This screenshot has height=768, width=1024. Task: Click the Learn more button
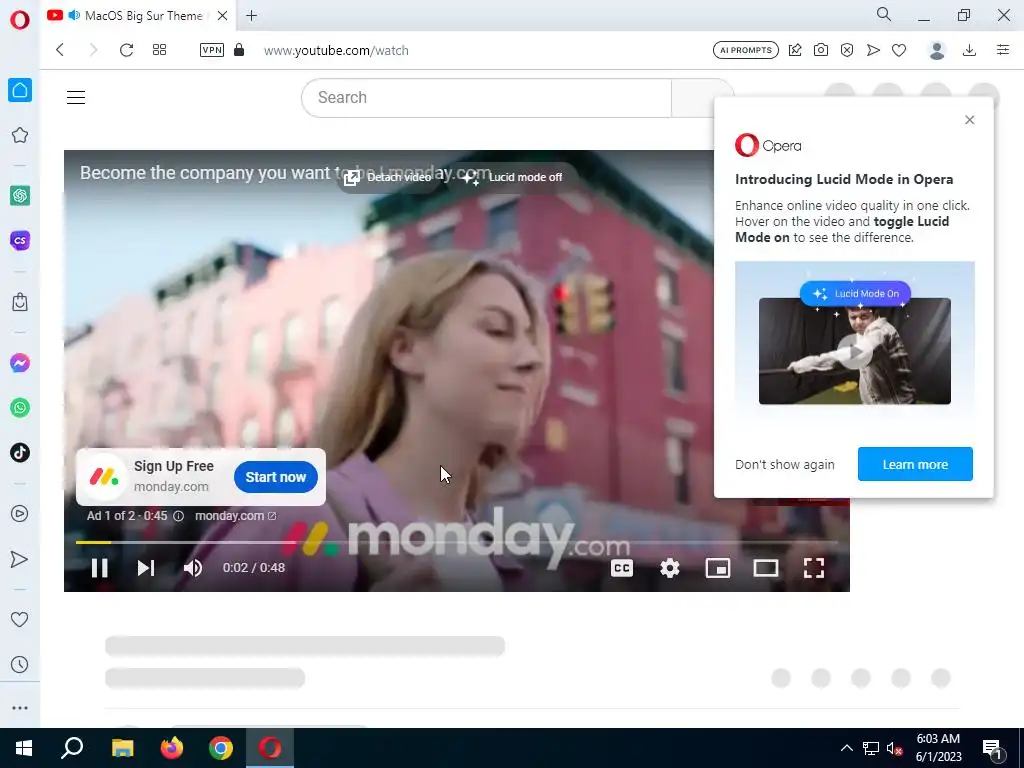coord(915,464)
